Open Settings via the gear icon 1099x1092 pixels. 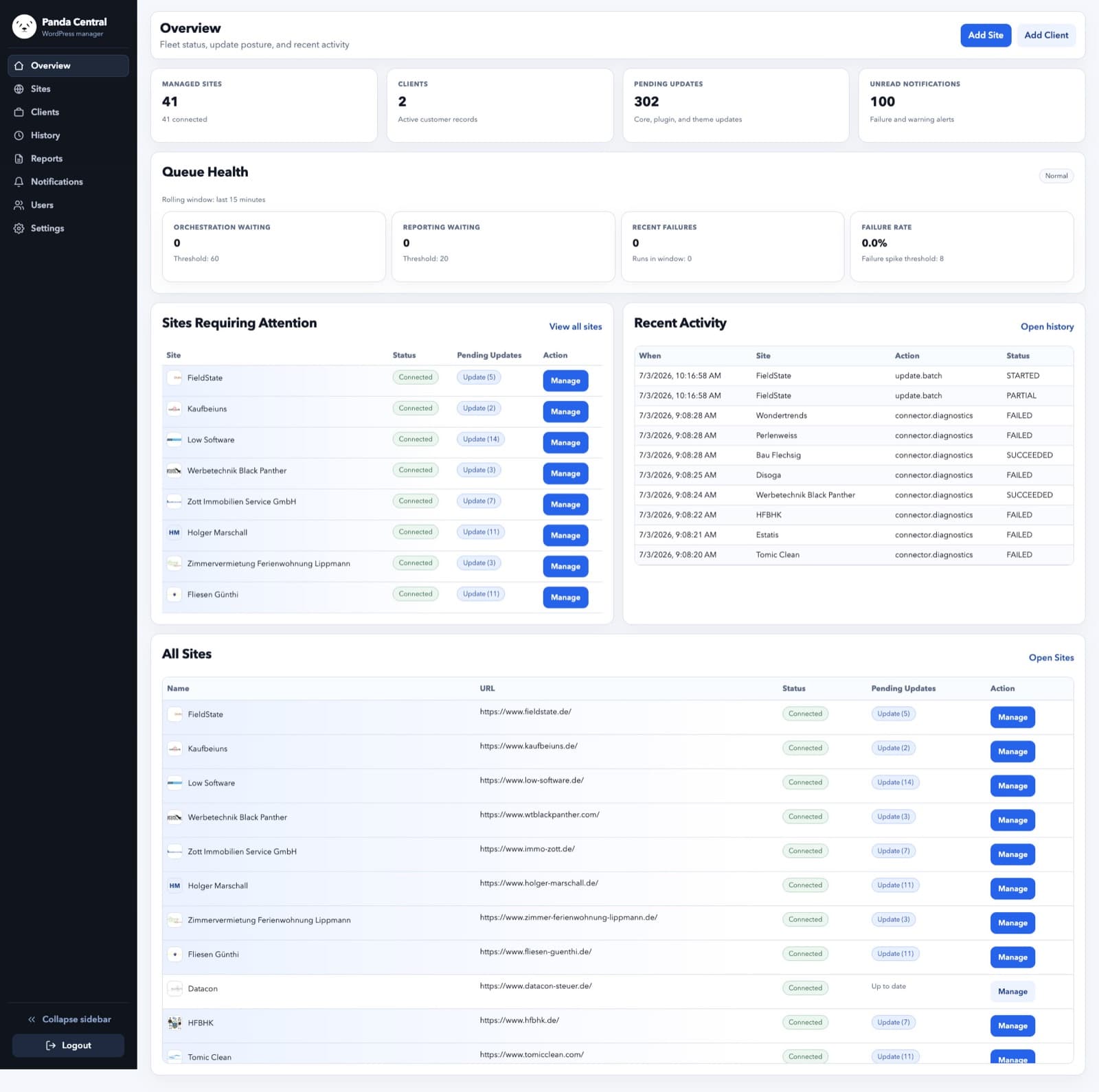pos(19,229)
